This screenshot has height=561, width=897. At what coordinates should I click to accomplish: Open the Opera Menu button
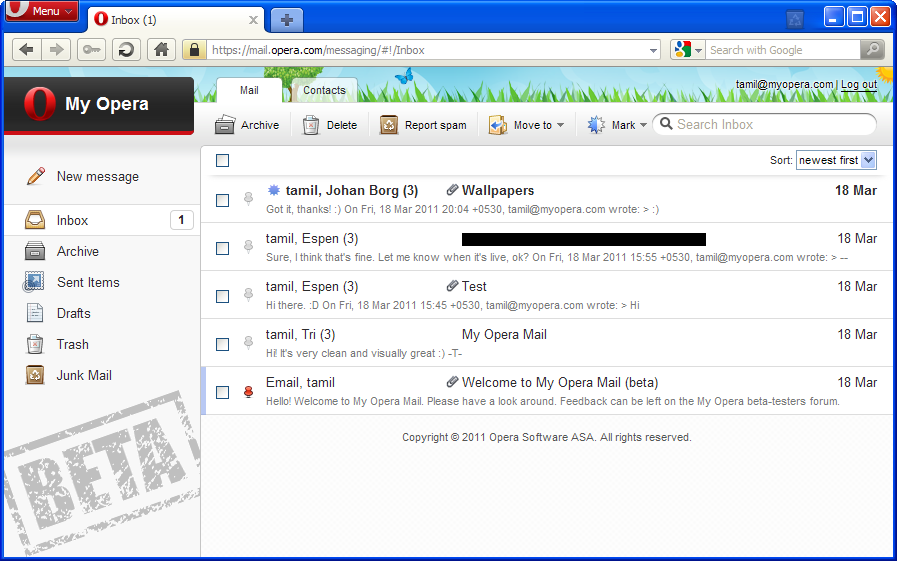click(x=41, y=11)
